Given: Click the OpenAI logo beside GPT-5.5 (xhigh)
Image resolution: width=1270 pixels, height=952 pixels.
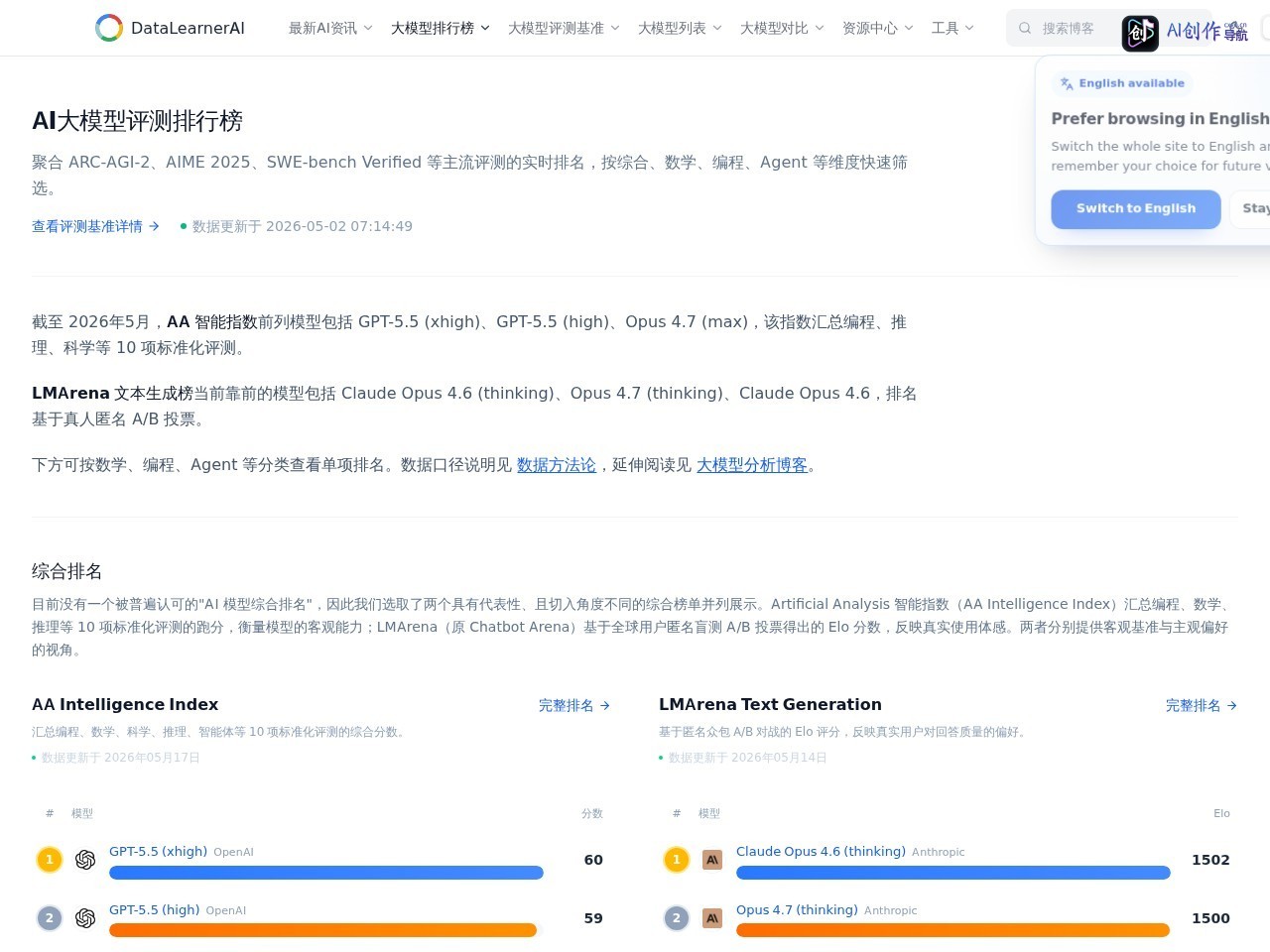Looking at the screenshot, I should tap(85, 860).
